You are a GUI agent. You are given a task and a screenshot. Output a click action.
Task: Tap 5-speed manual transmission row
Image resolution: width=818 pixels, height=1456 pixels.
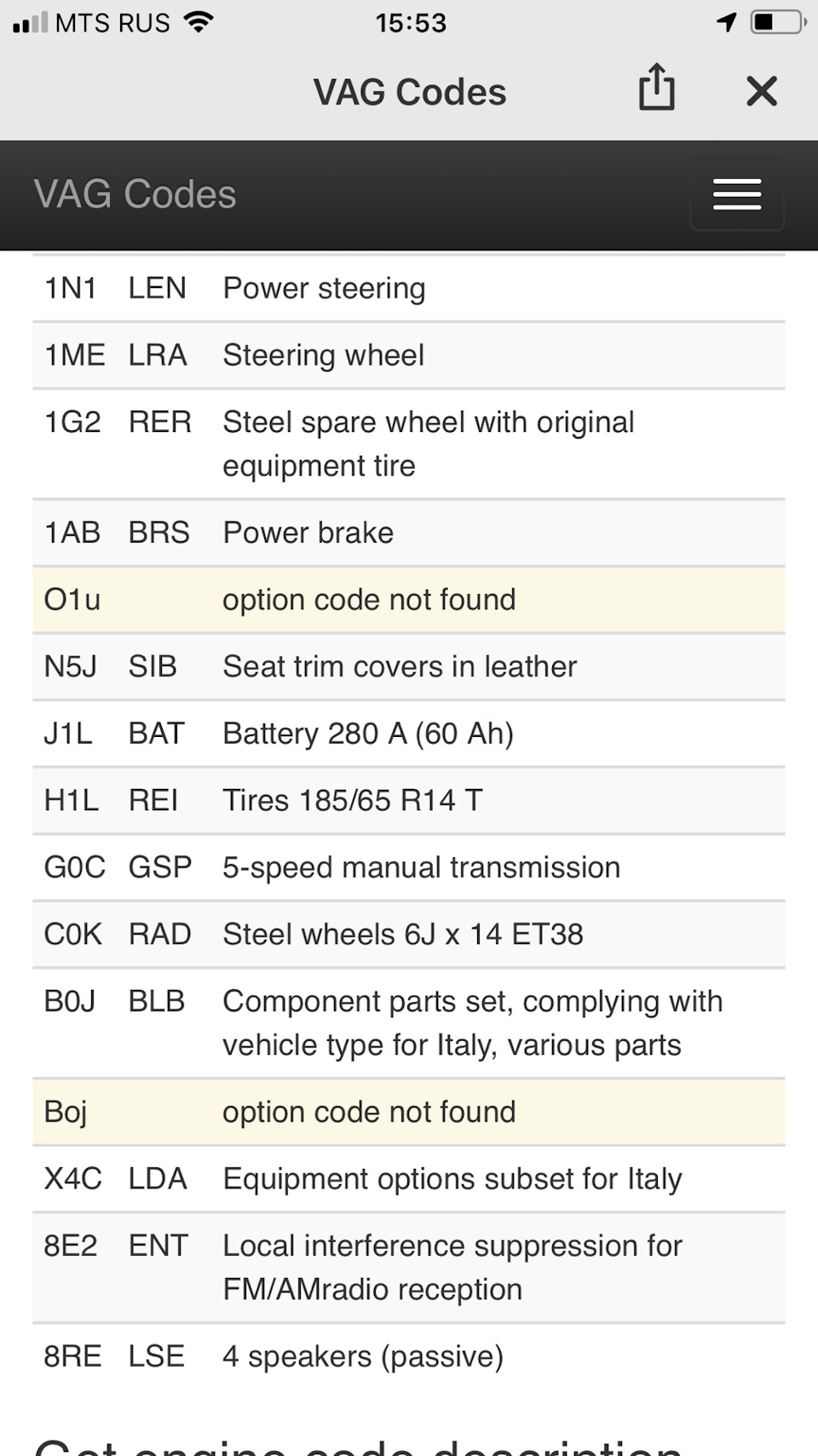tap(409, 867)
